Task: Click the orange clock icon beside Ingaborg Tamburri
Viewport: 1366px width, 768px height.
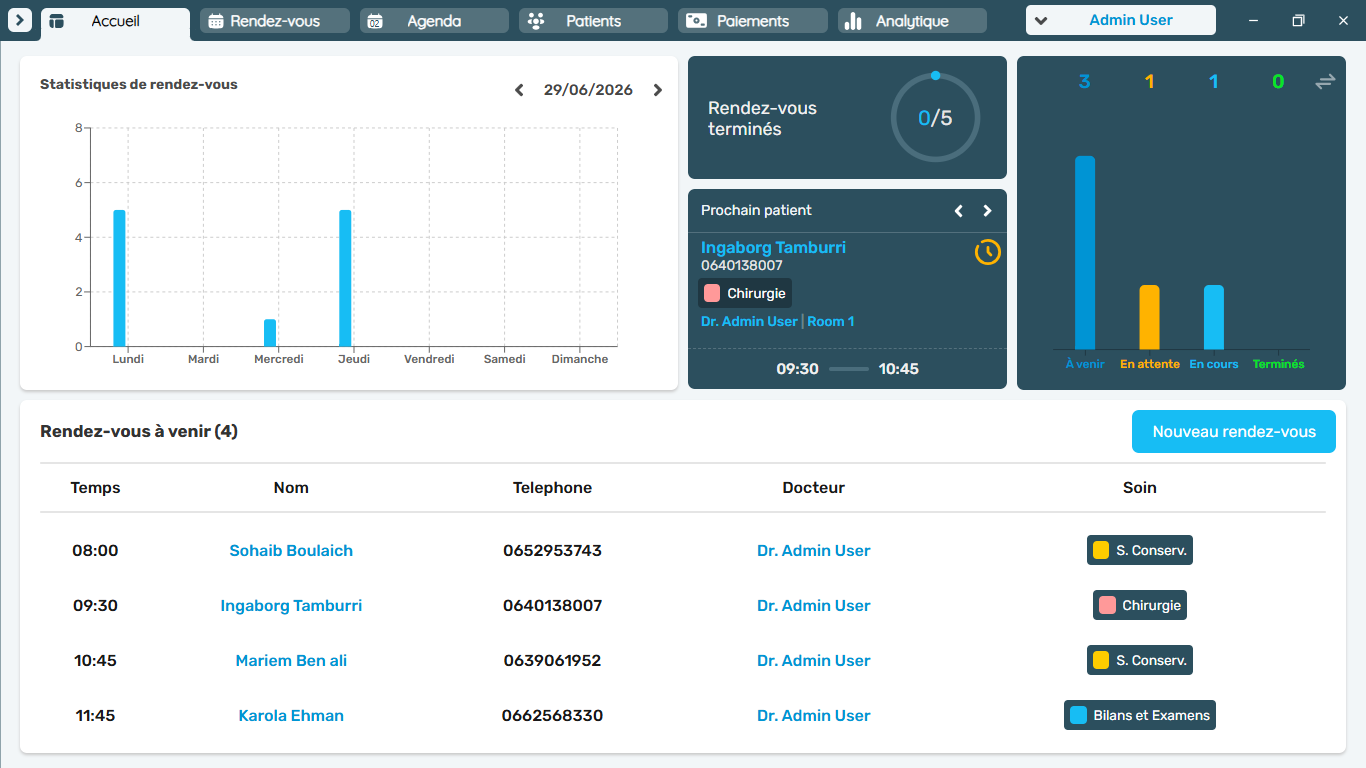Action: coord(988,252)
